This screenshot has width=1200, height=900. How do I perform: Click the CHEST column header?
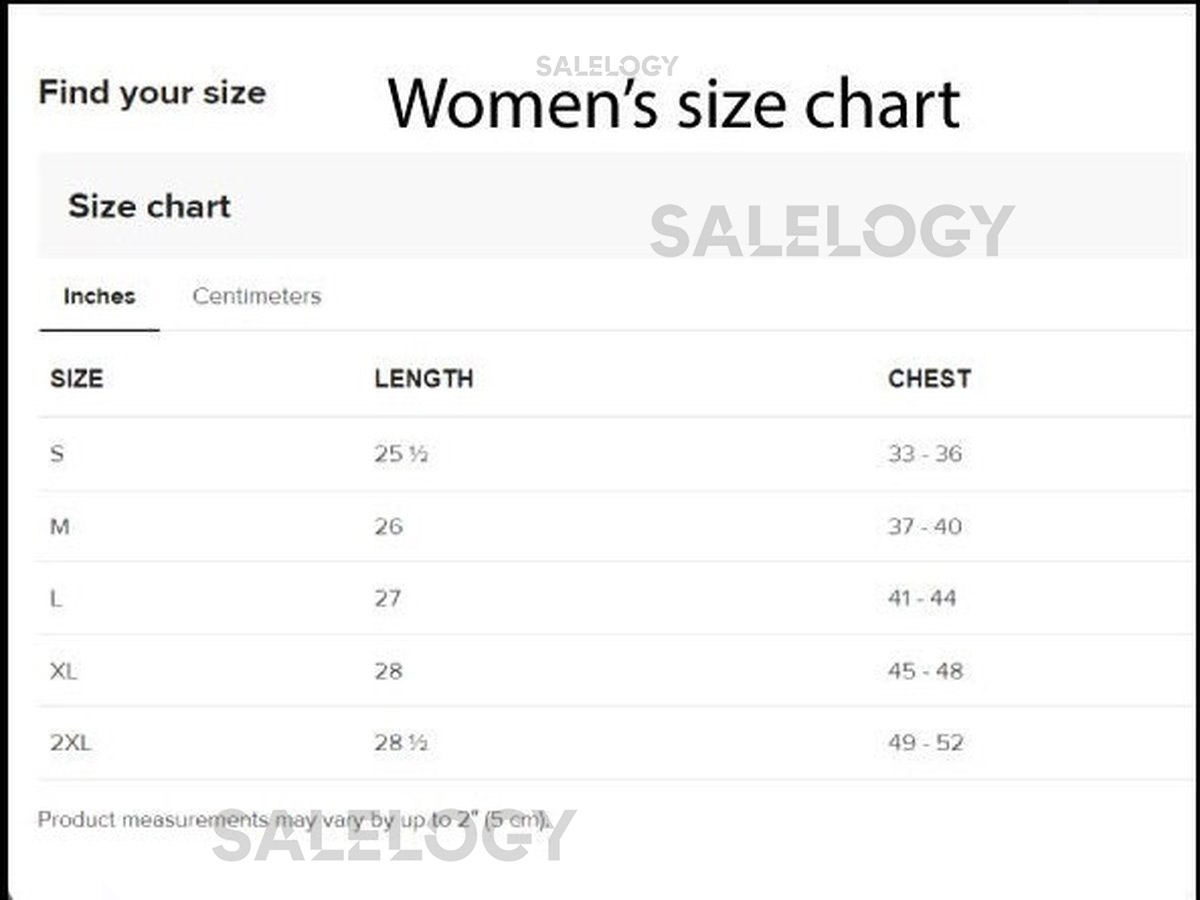929,379
